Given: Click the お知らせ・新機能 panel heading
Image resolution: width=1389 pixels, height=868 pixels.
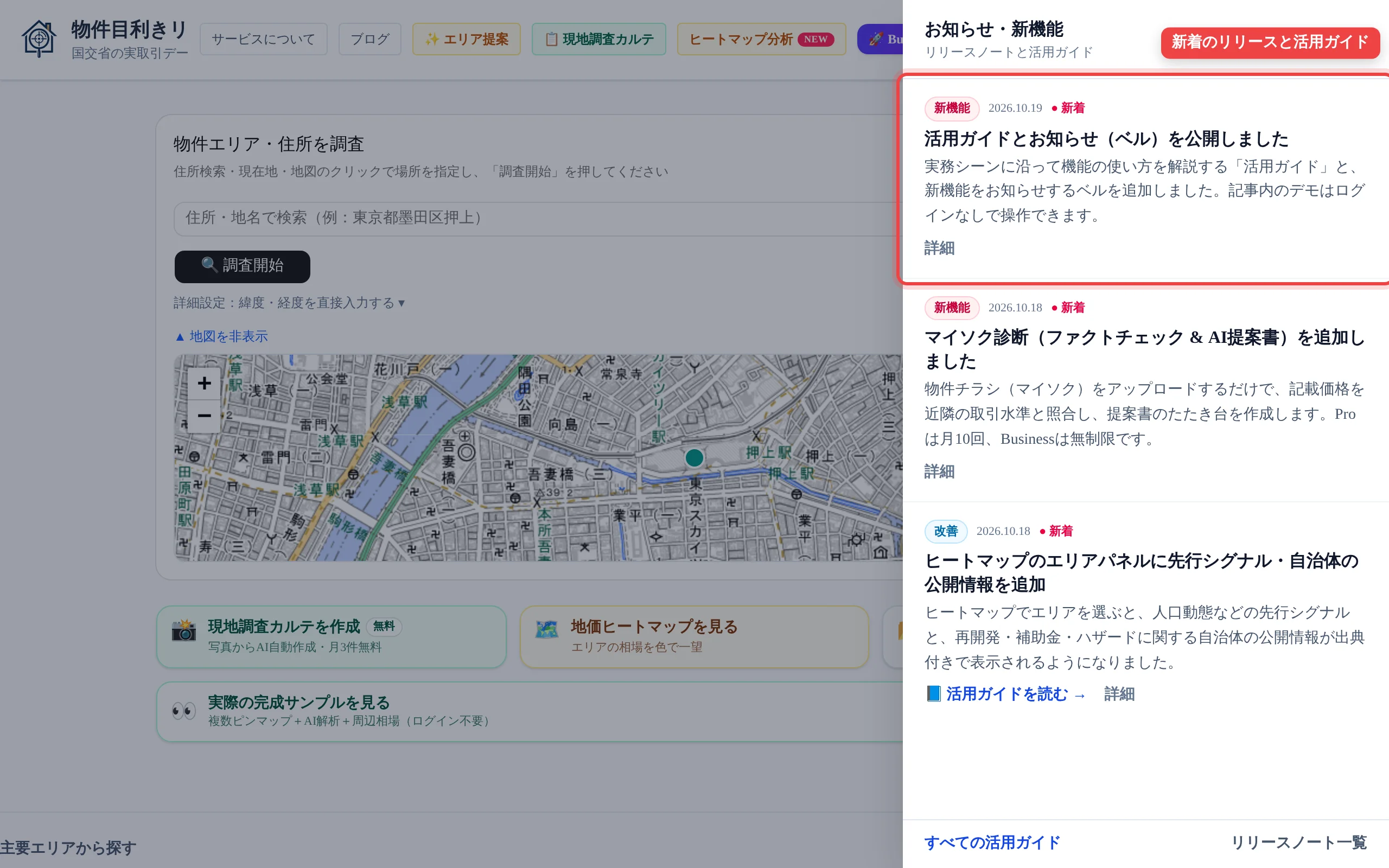Looking at the screenshot, I should (x=993, y=29).
